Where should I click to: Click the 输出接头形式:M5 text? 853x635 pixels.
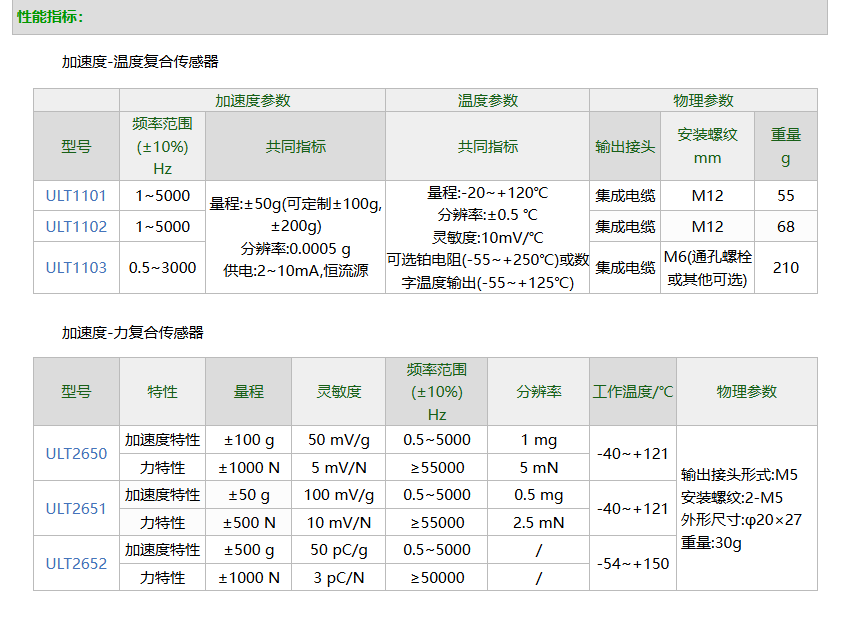pos(739,475)
